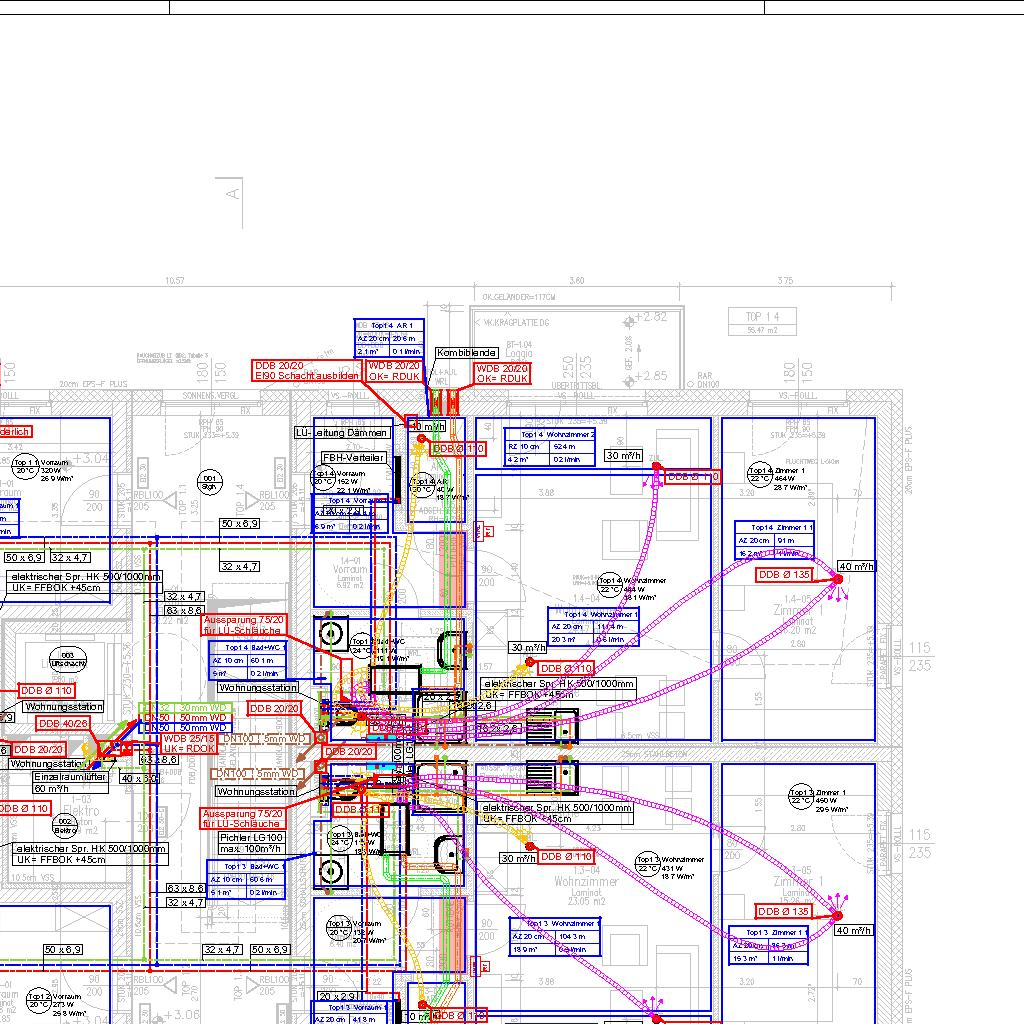
Task: Click the LÜ-Leitung Dämmen label
Action: (341, 433)
